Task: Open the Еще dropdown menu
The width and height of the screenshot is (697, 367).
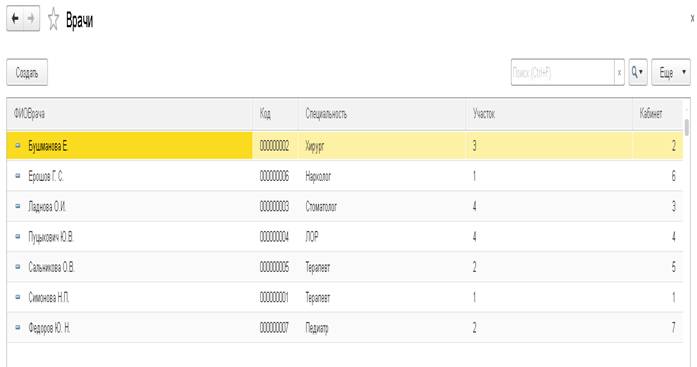Action: pos(671,72)
